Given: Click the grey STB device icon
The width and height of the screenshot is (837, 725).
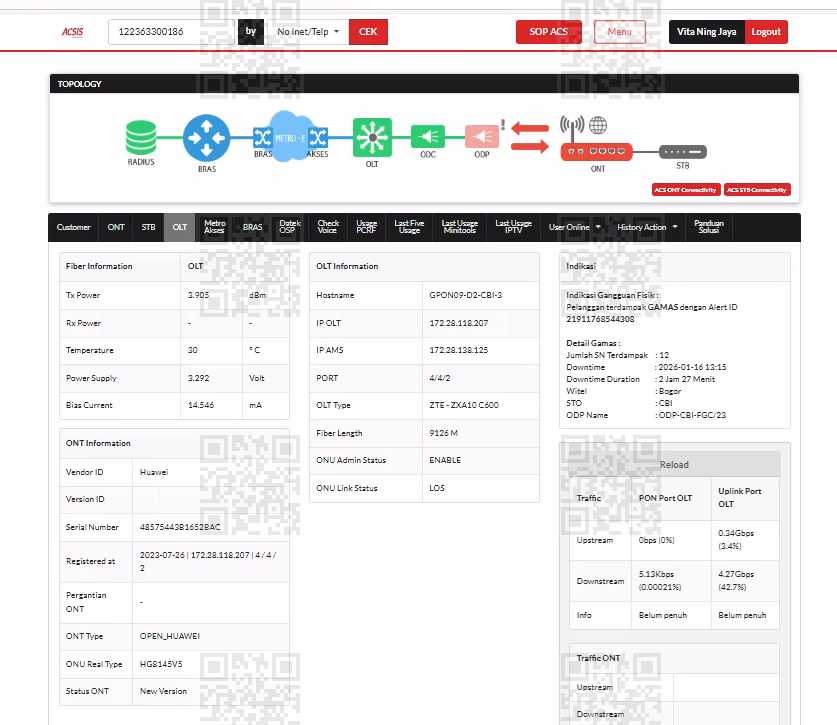Looking at the screenshot, I should pos(683,152).
